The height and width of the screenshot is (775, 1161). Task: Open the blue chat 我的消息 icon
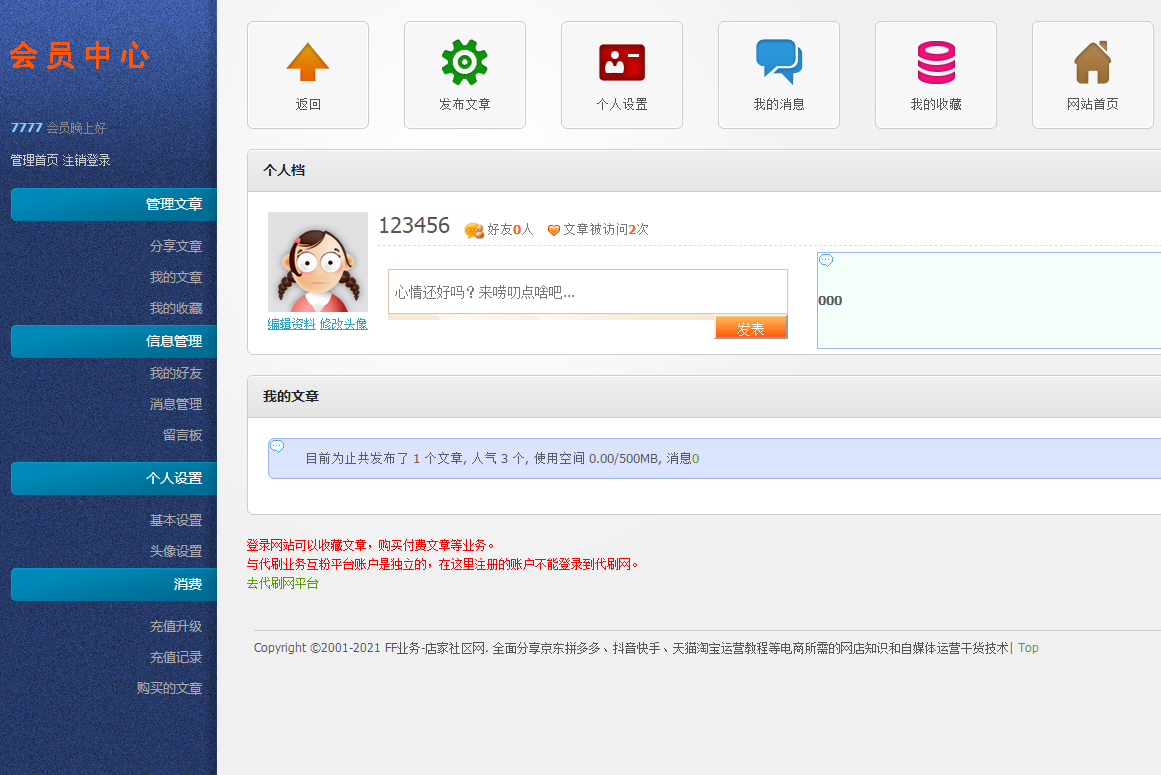click(779, 62)
